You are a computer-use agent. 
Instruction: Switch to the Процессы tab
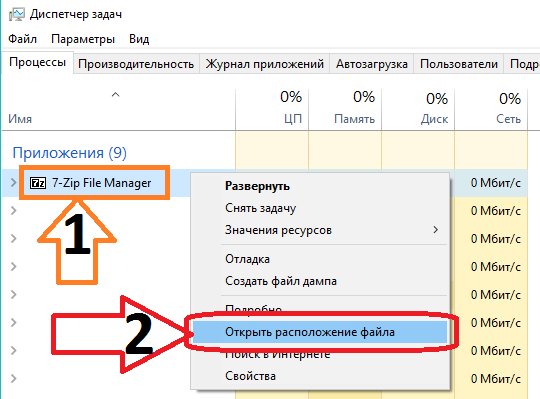pyautogui.click(x=38, y=62)
